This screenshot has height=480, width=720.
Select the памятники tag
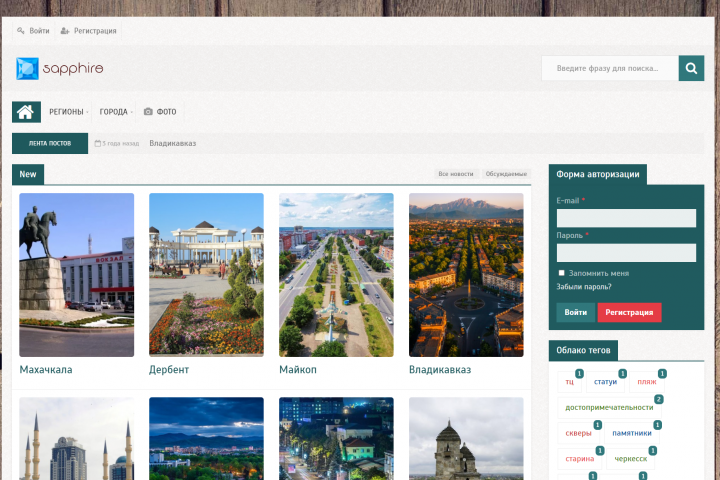632,433
